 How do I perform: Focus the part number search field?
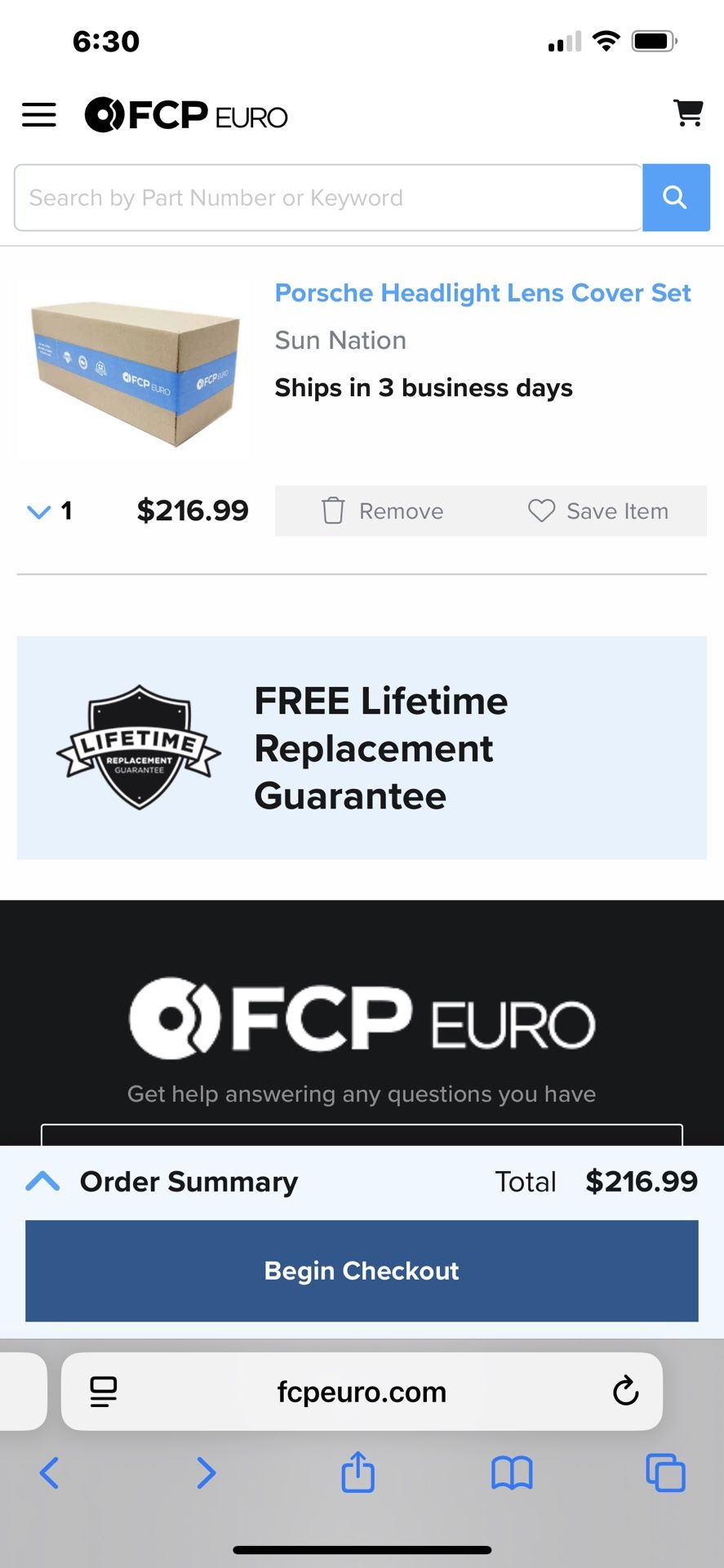coord(326,198)
